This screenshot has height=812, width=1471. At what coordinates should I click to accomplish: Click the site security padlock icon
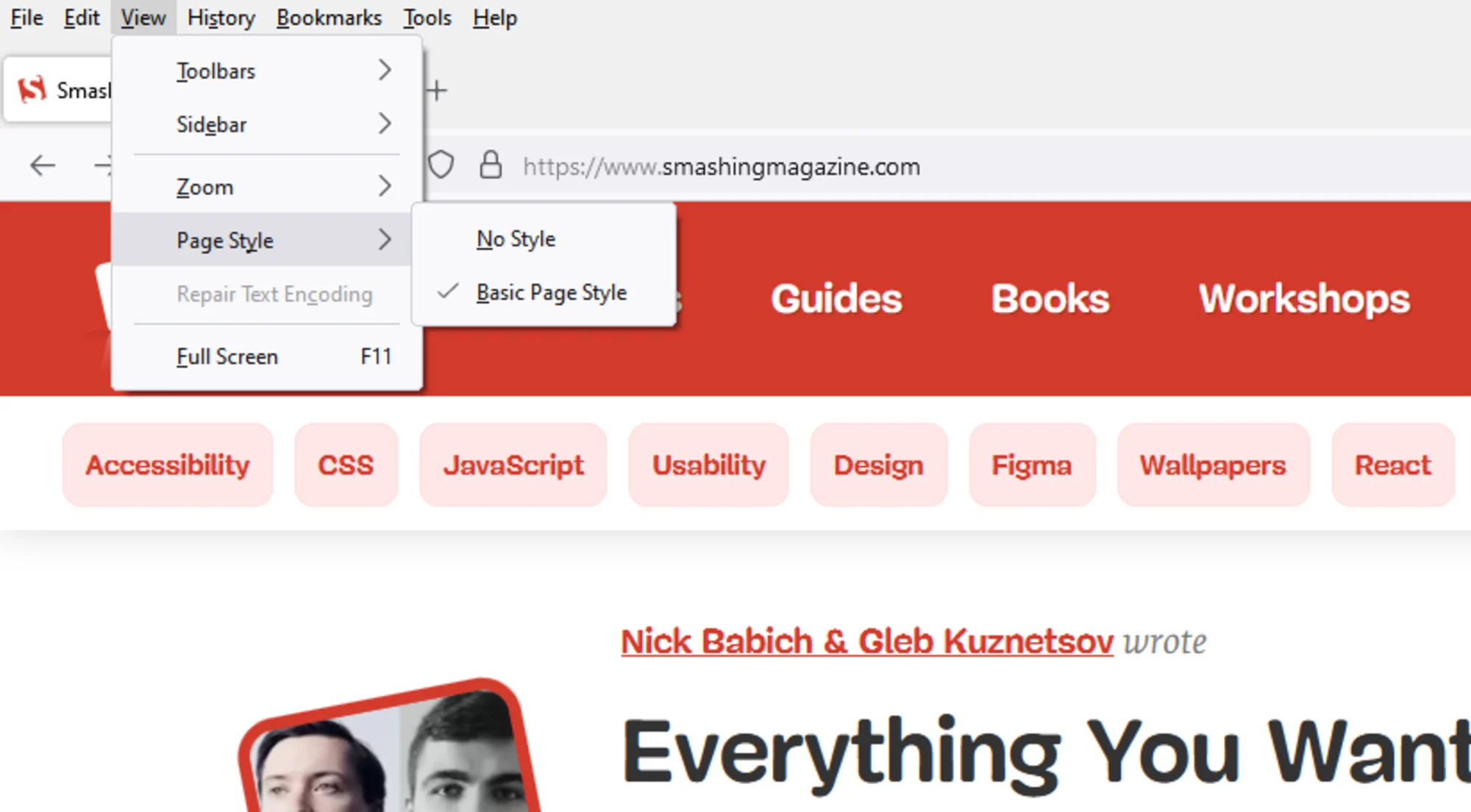491,165
